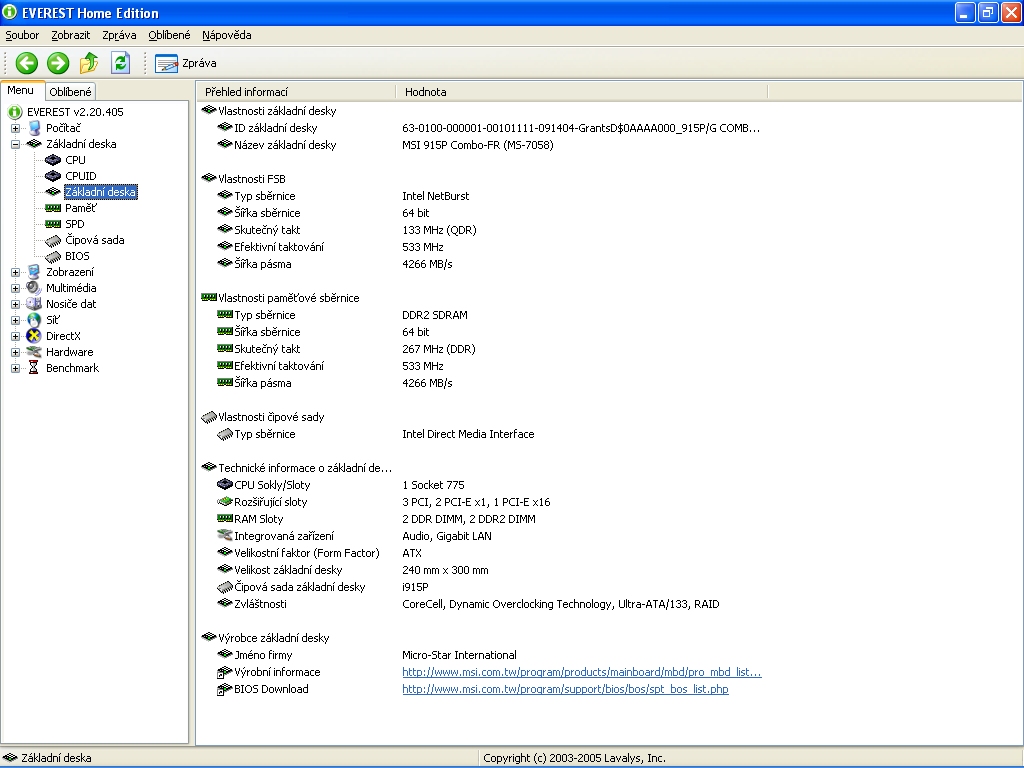Click the green Back arrow toolbar icon
This screenshot has height=768, width=1024.
(x=27, y=63)
